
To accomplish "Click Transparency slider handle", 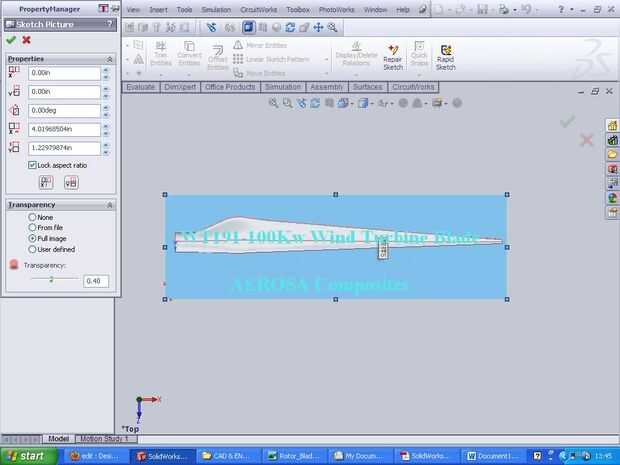I will pos(51,280).
